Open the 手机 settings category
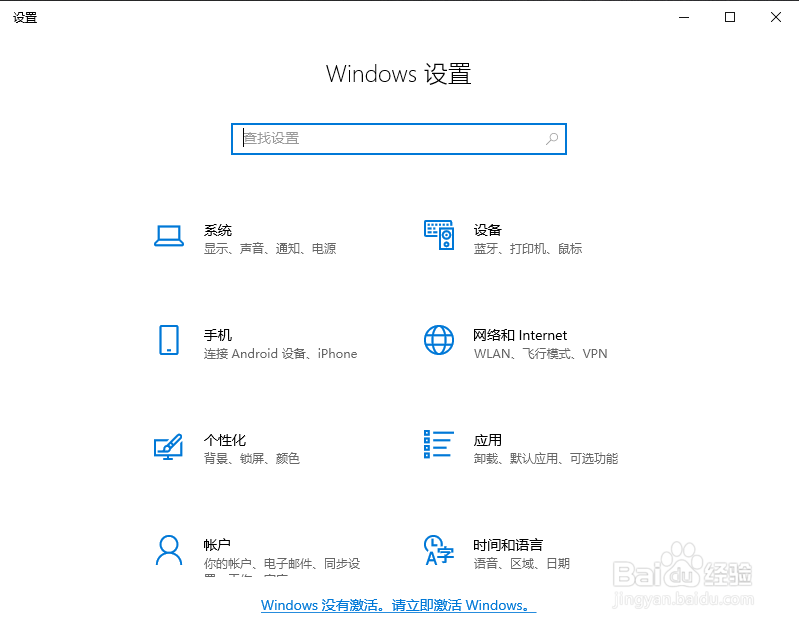Viewport: 799px width, 627px height. (218, 335)
